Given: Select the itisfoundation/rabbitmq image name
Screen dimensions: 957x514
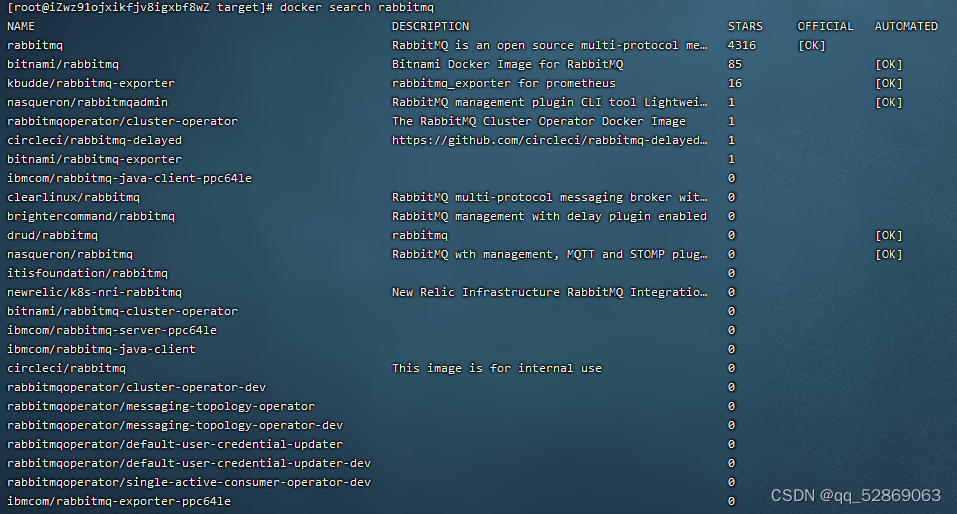Looking at the screenshot, I should click(x=87, y=273).
